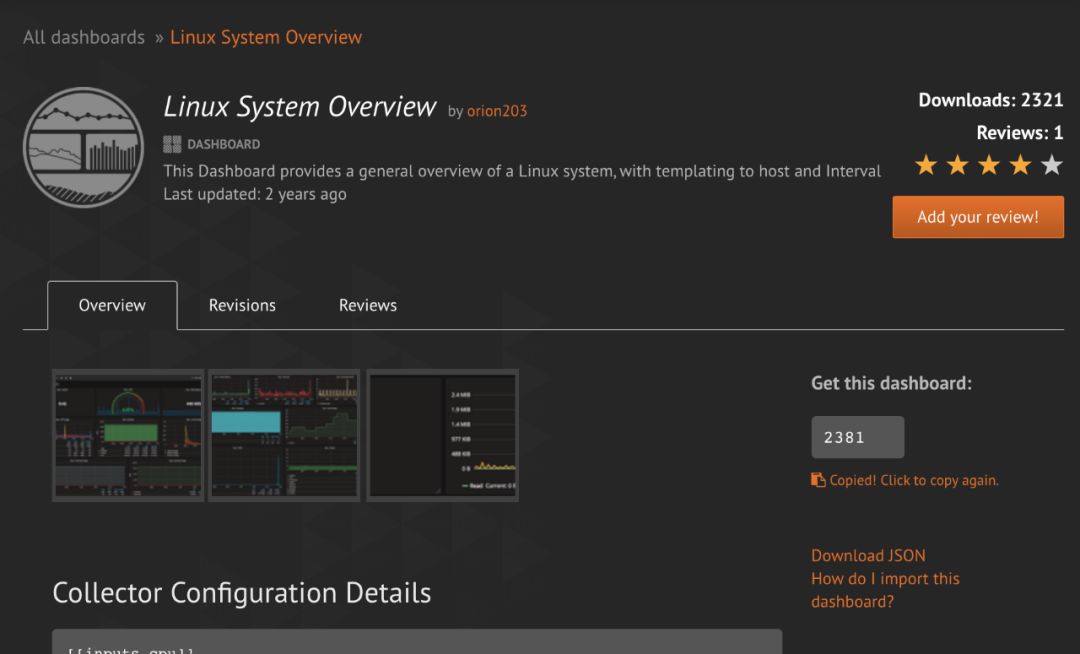Click the fourth gold rating star
This screenshot has width=1080, height=654.
1020,166
